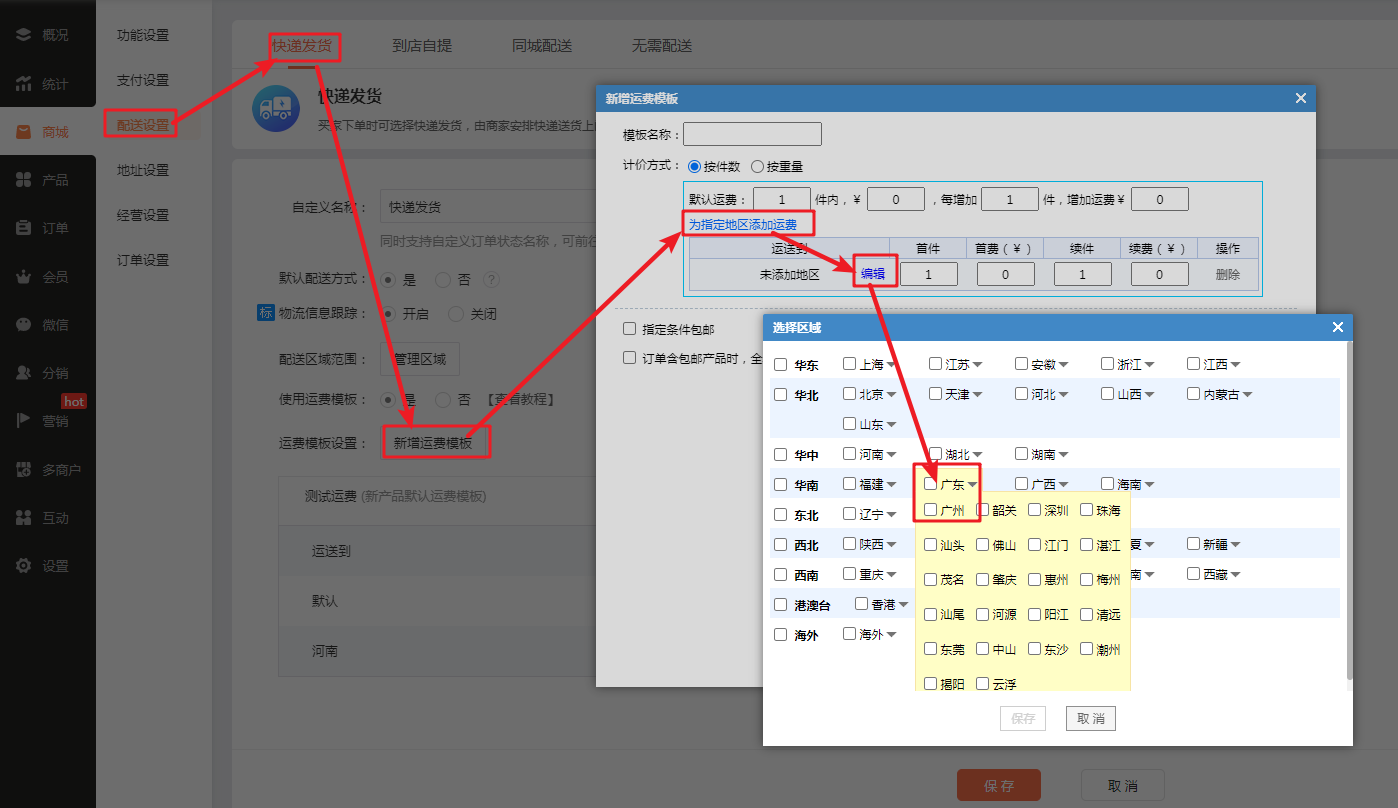Tick the 广州 city checkbox
The height and width of the screenshot is (808, 1398).
pos(931,510)
